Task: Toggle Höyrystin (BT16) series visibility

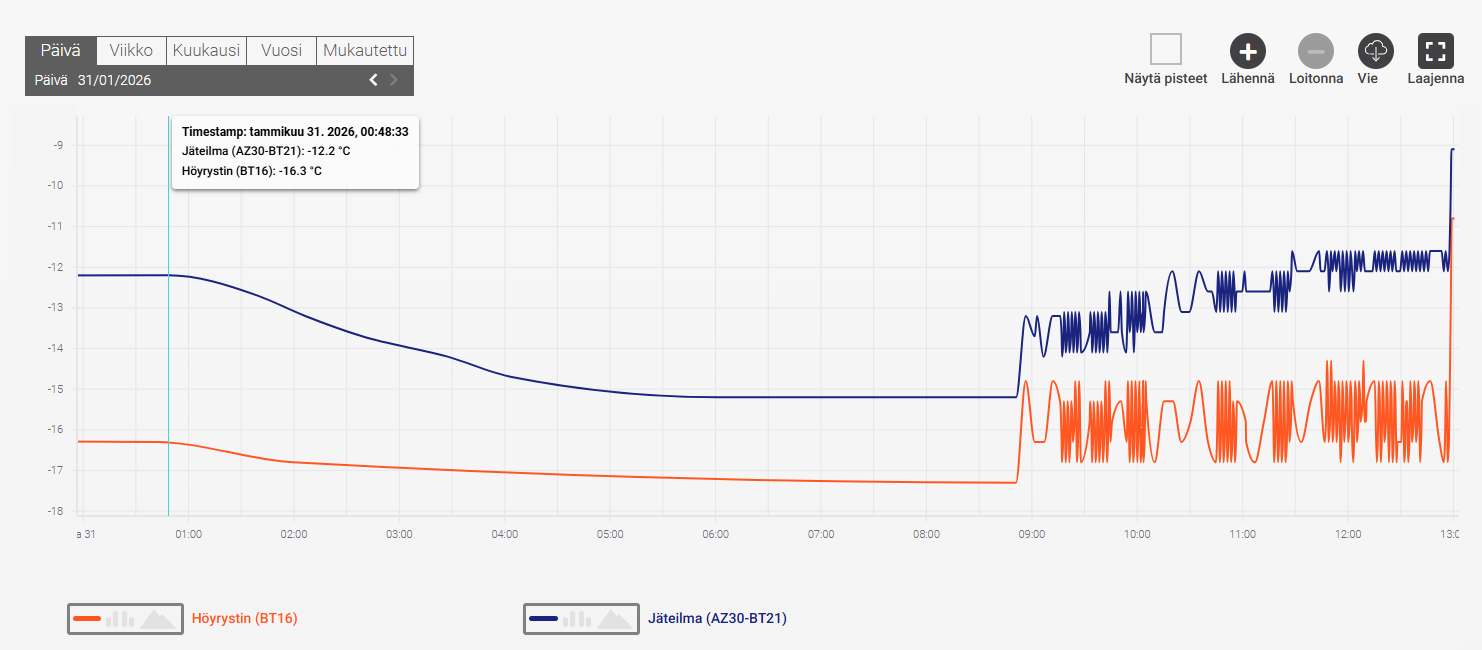Action: pos(244,619)
